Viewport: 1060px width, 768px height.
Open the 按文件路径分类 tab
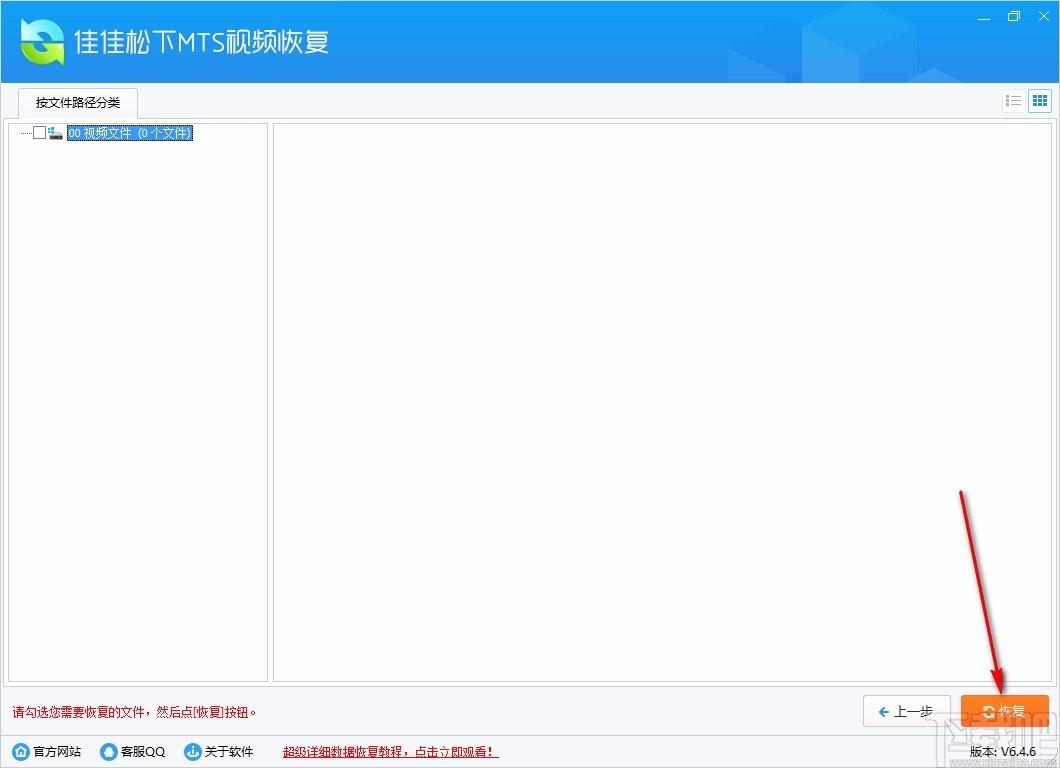78,103
